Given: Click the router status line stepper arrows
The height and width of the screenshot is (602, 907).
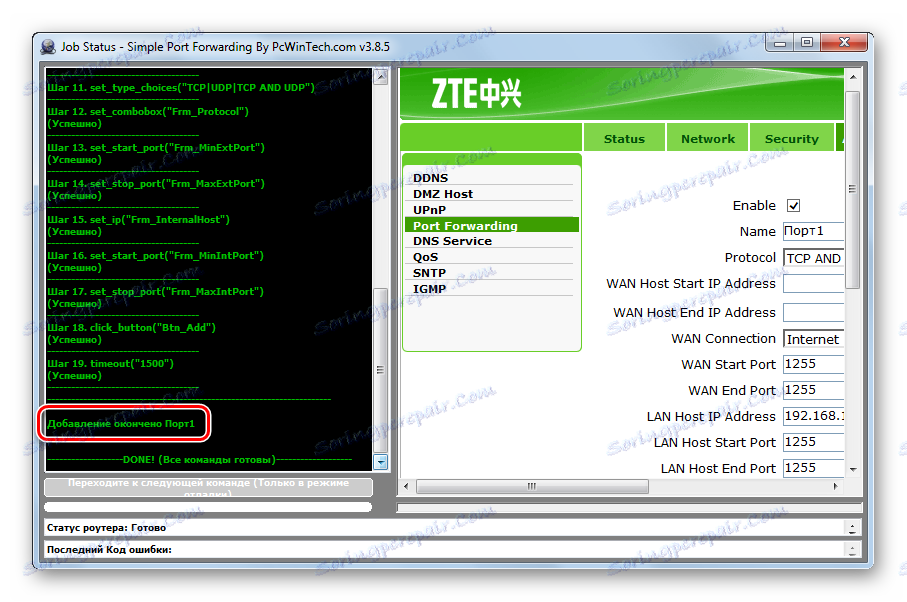Looking at the screenshot, I should (852, 527).
